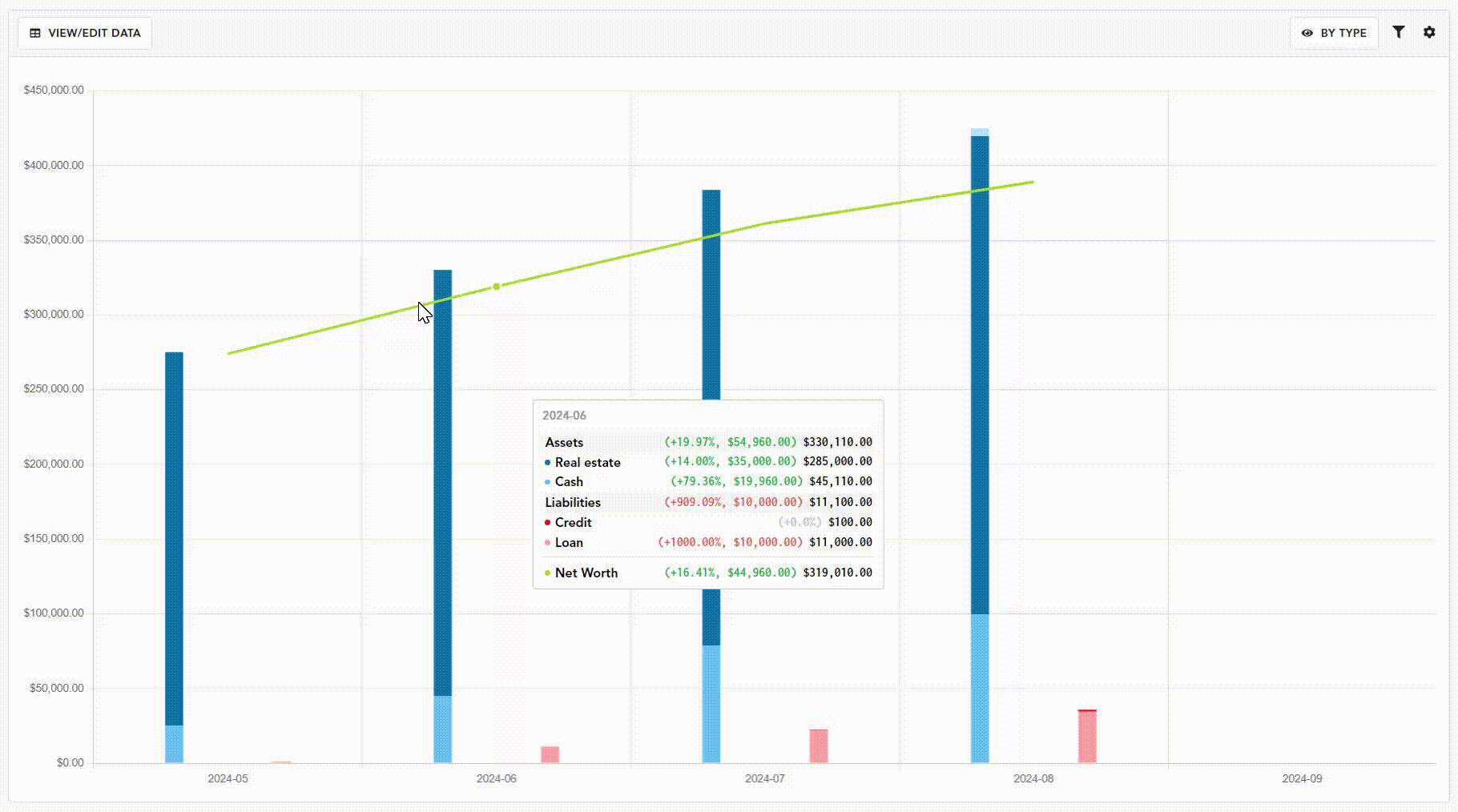Click the 2024-06 real estate bar segment
This screenshot has height=812, width=1458.
pyautogui.click(x=443, y=483)
